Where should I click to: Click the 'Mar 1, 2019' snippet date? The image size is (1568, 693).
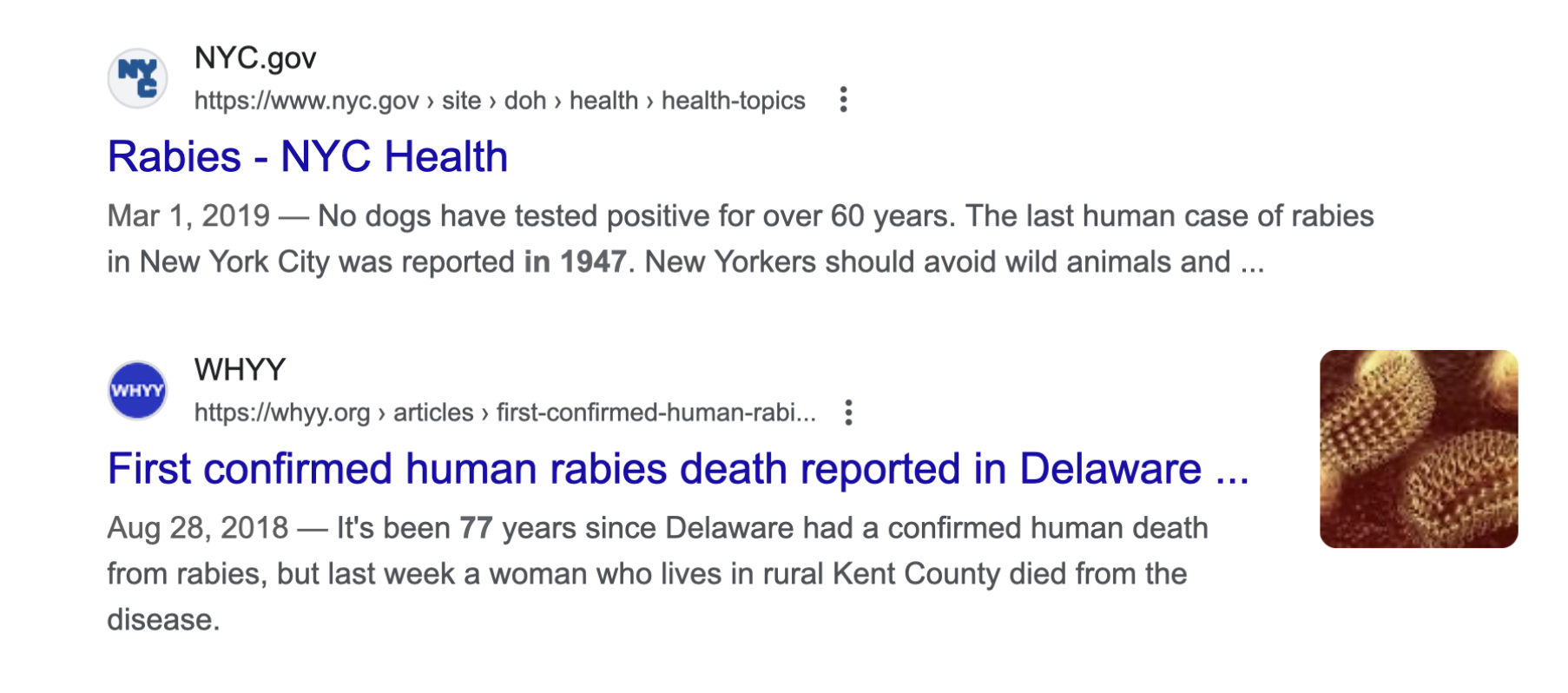pos(188,216)
